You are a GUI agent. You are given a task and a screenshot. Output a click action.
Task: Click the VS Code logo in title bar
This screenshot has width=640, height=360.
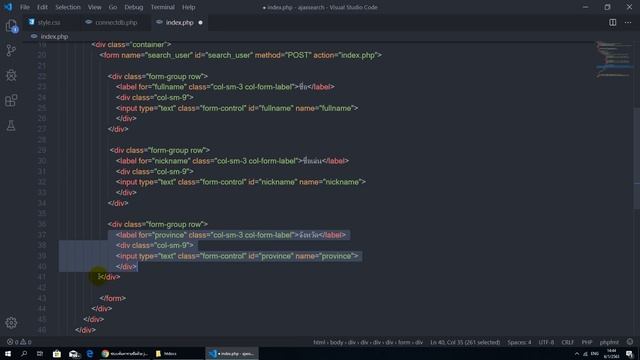[8, 7]
